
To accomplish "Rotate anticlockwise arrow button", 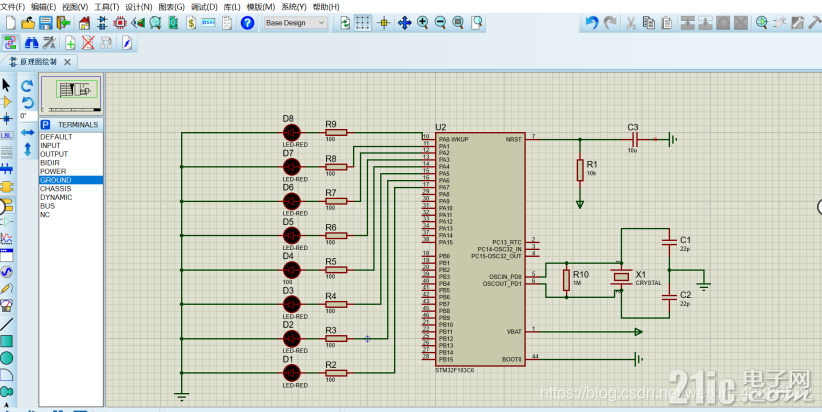I will 27,103.
